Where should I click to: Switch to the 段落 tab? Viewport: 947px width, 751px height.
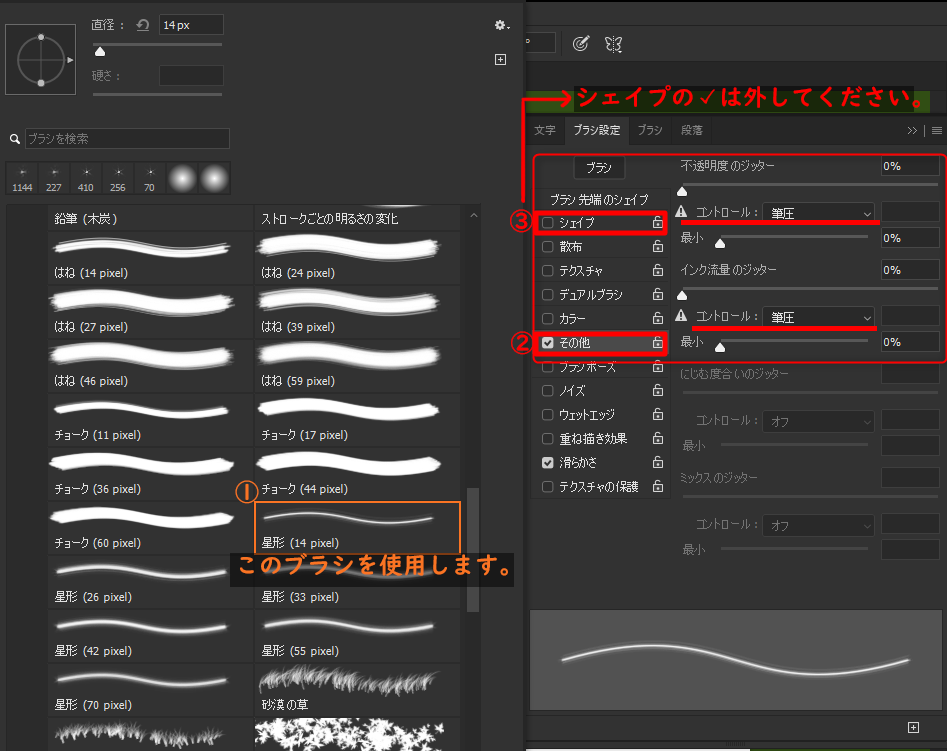pyautogui.click(x=691, y=130)
